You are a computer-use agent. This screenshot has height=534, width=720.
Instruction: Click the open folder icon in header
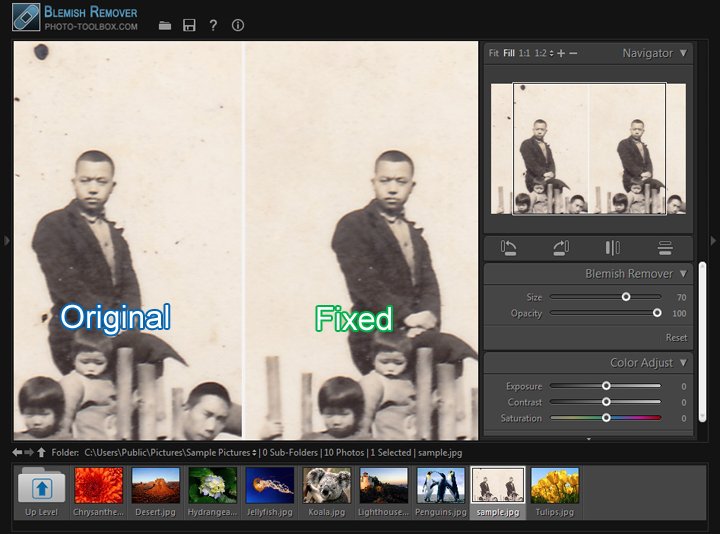tap(165, 25)
